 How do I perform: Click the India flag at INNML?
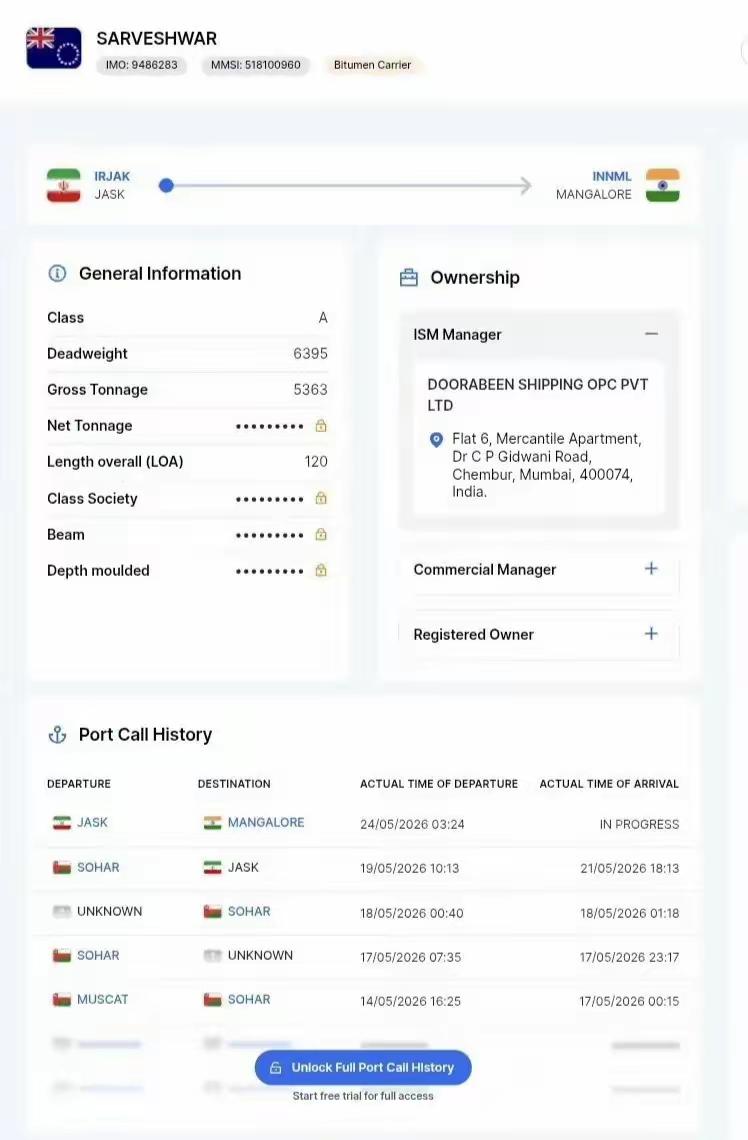tap(662, 185)
